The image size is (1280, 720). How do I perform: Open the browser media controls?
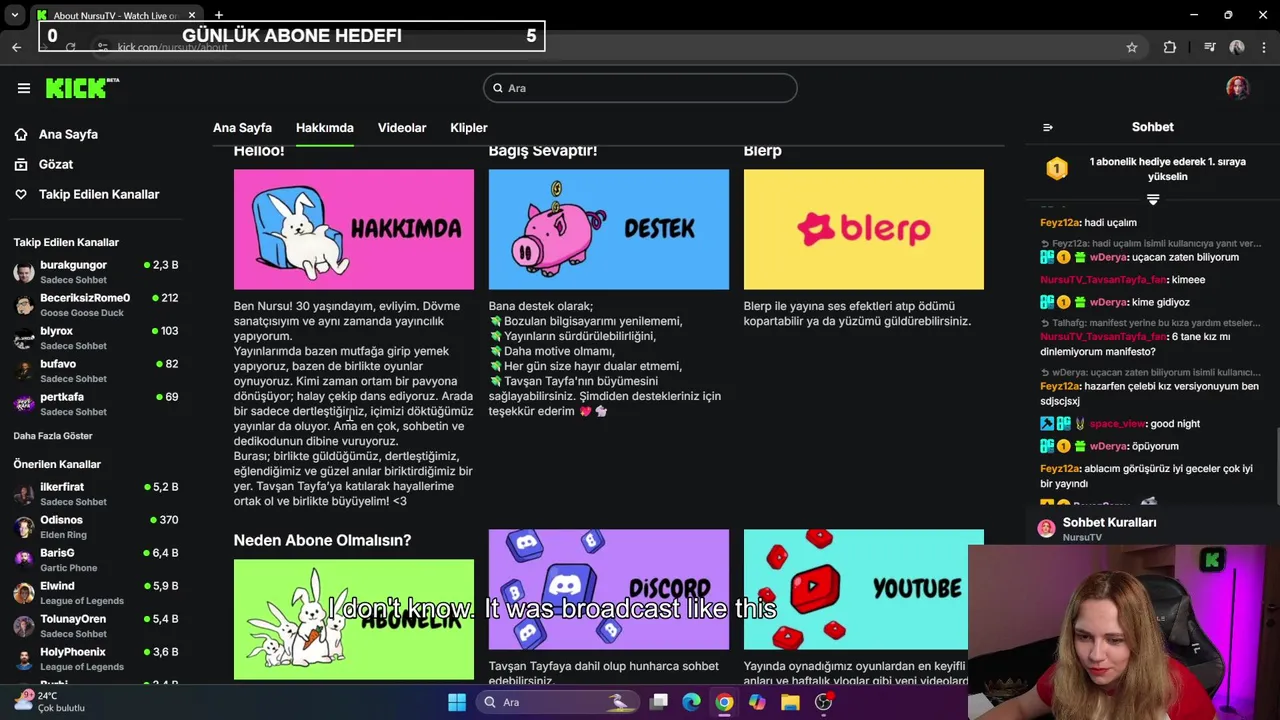coord(1210,47)
